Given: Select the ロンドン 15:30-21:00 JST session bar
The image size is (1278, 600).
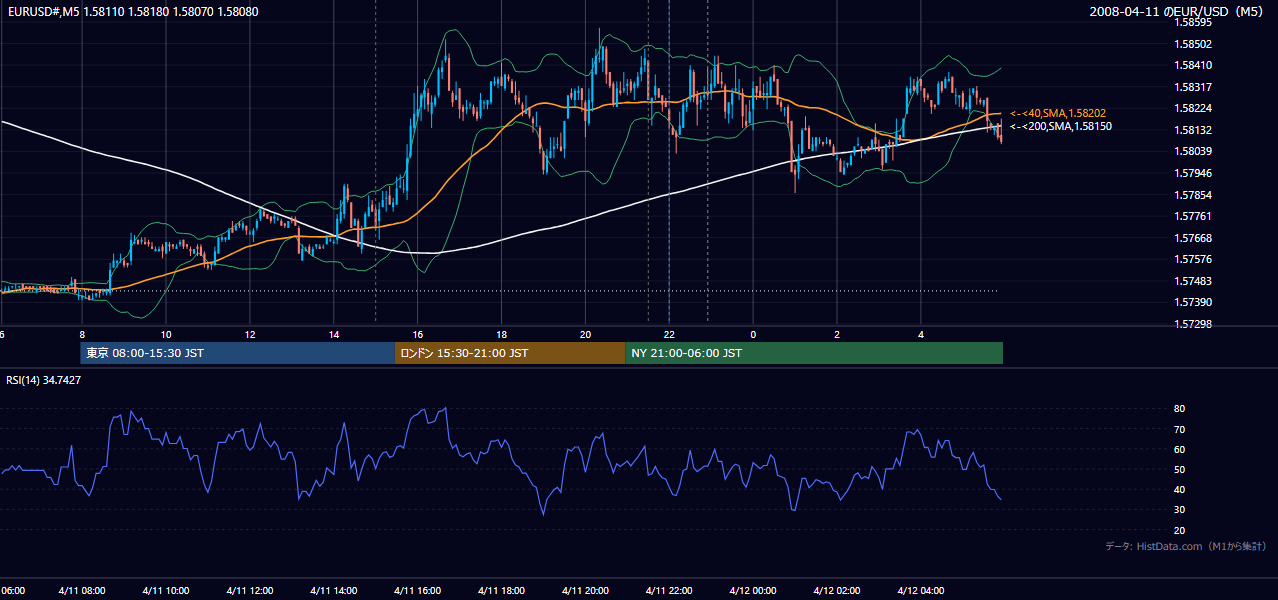Looking at the screenshot, I should tap(510, 353).
